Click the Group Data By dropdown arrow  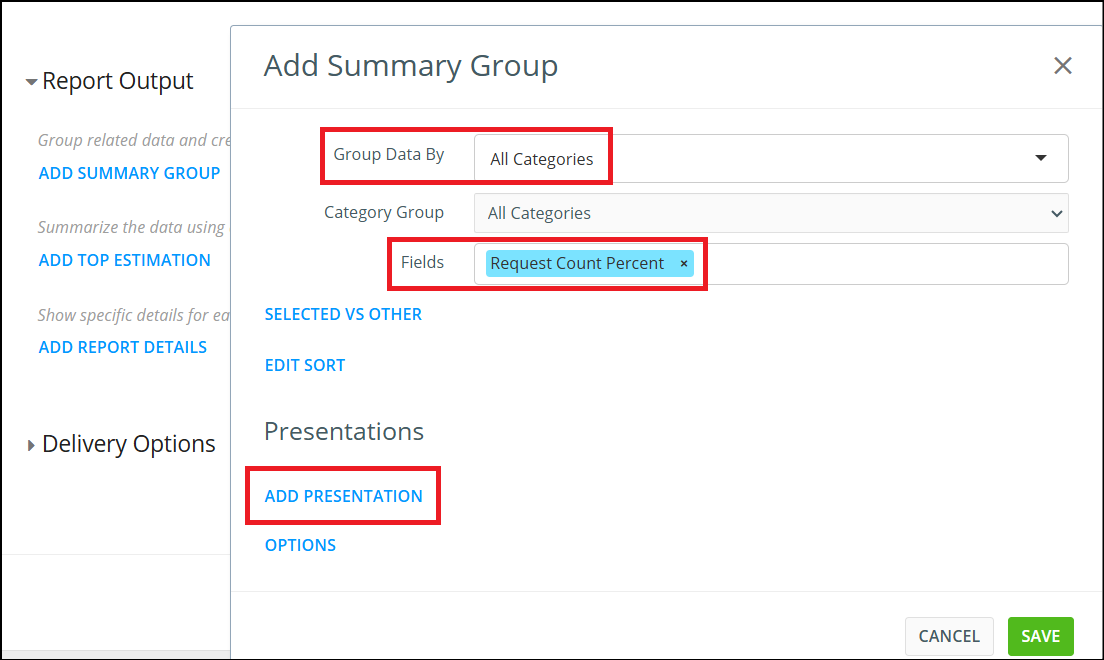pos(1040,158)
